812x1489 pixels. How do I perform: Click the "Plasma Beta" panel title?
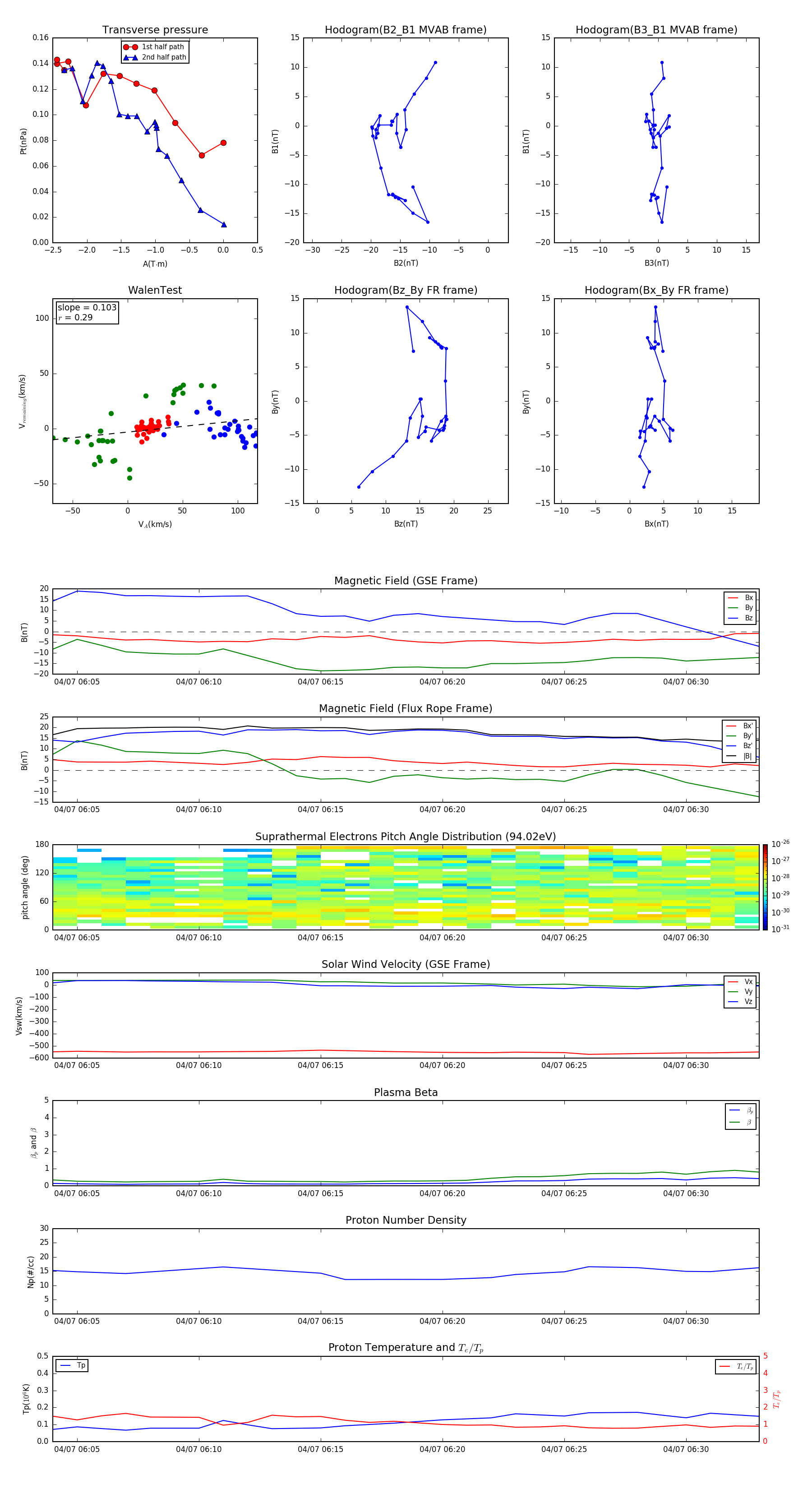coord(406,1092)
